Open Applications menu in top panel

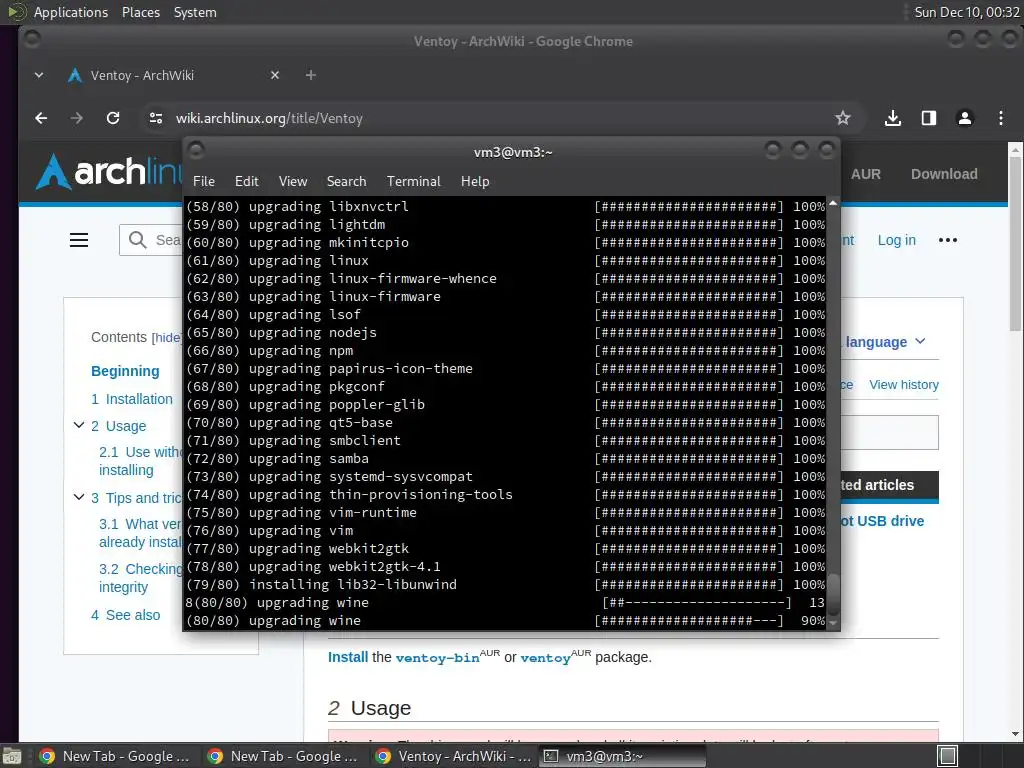pyautogui.click(x=71, y=12)
